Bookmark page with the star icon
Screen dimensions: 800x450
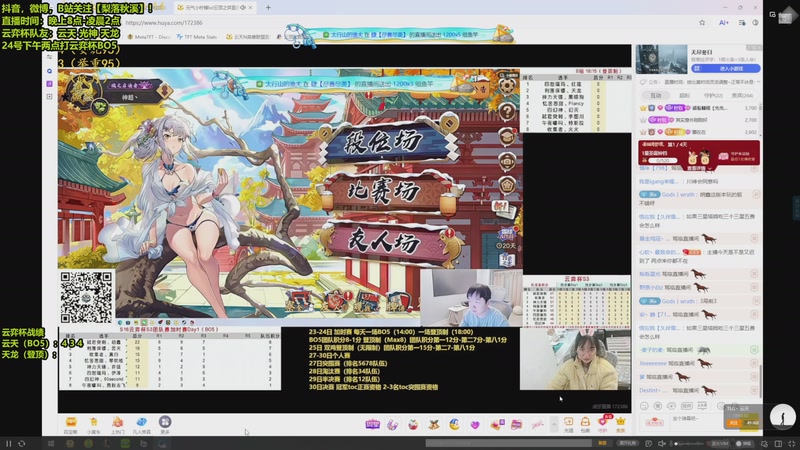pyautogui.click(x=702, y=22)
